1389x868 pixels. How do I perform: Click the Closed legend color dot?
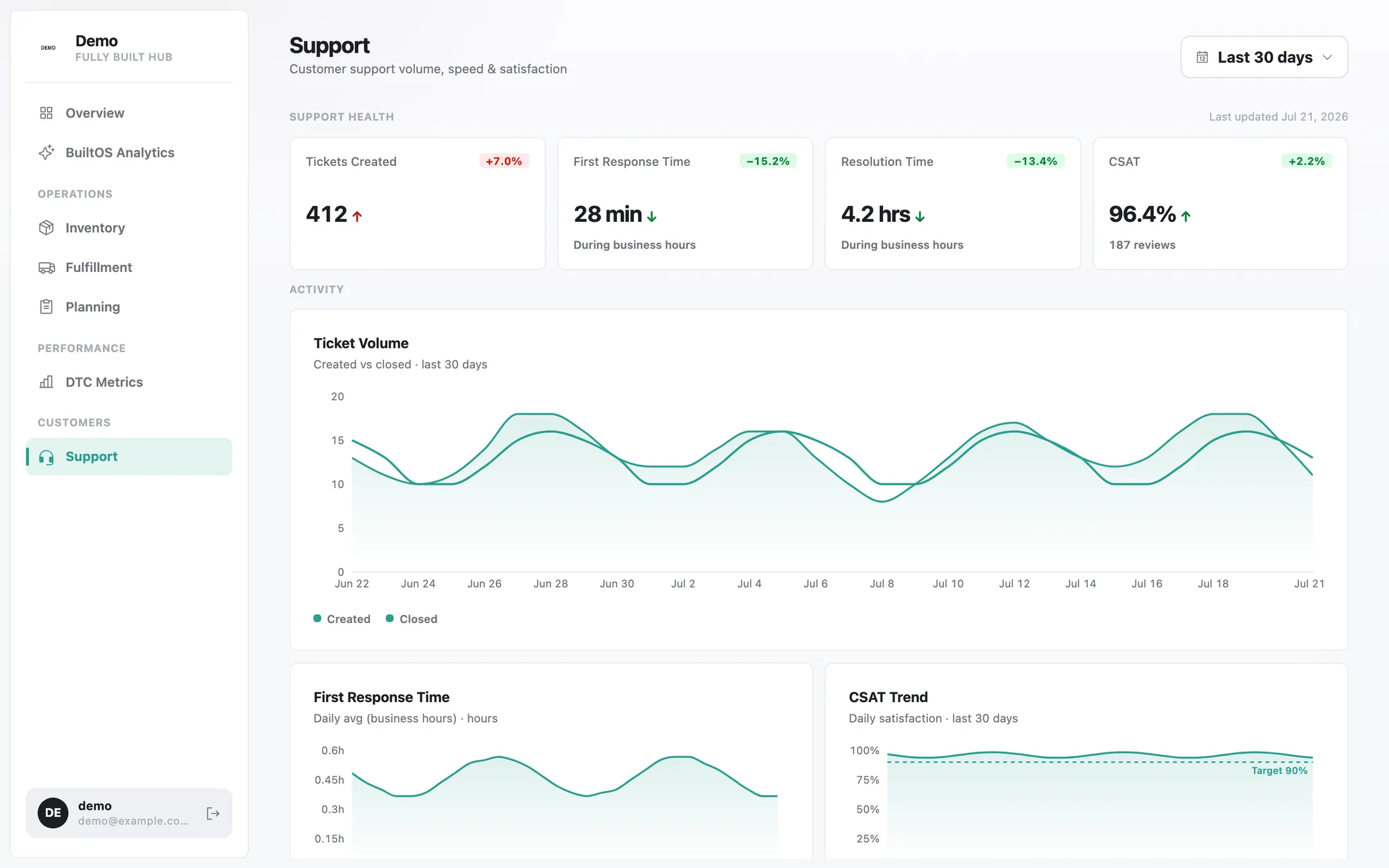point(389,618)
